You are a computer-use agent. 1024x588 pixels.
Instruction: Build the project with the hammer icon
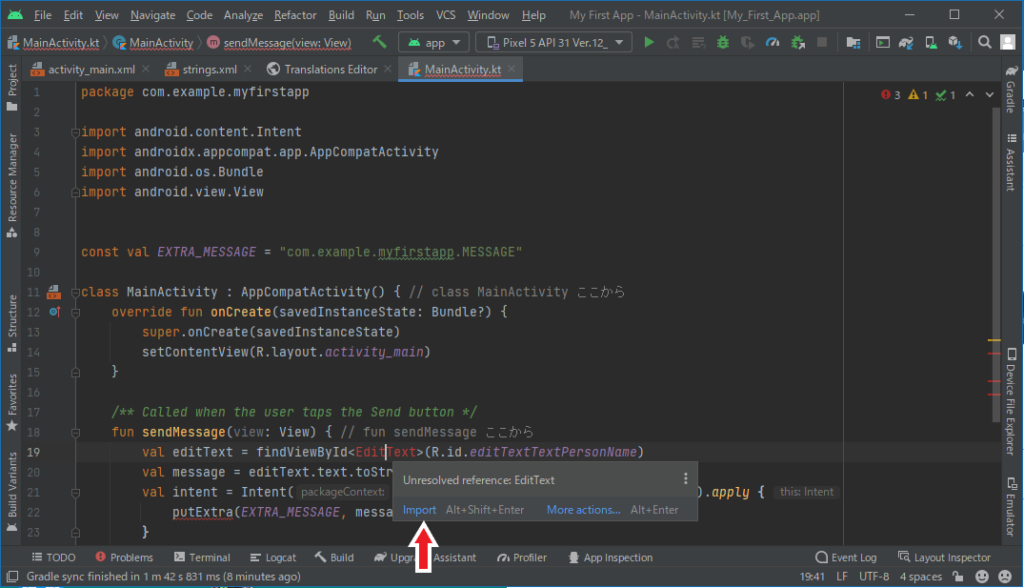[380, 42]
